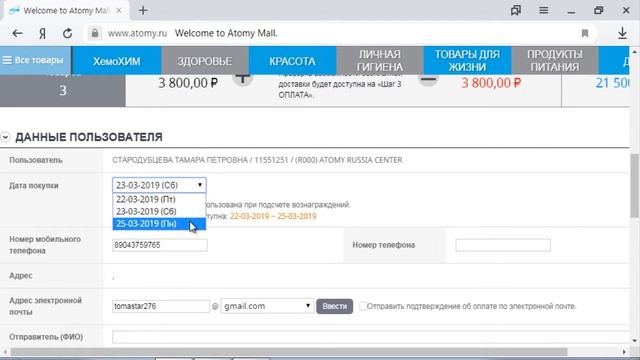
Task: Click horizontal scrollbar right arrow
Action: tap(624, 352)
